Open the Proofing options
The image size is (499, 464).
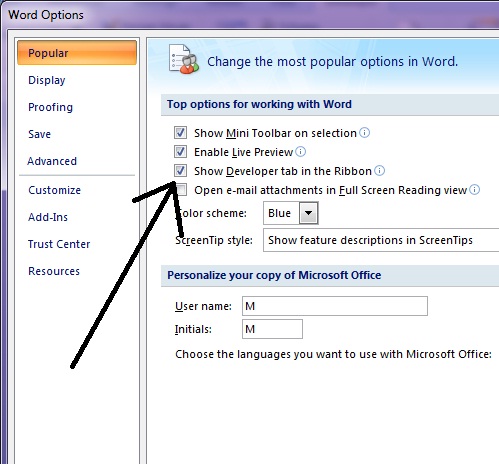point(50,107)
